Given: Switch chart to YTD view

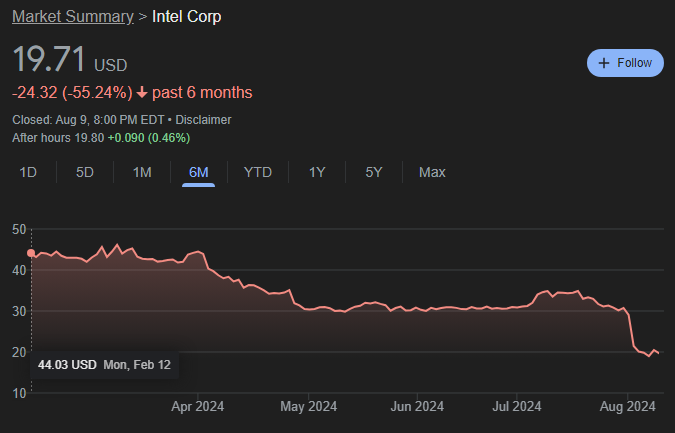Looking at the screenshot, I should click(x=257, y=172).
